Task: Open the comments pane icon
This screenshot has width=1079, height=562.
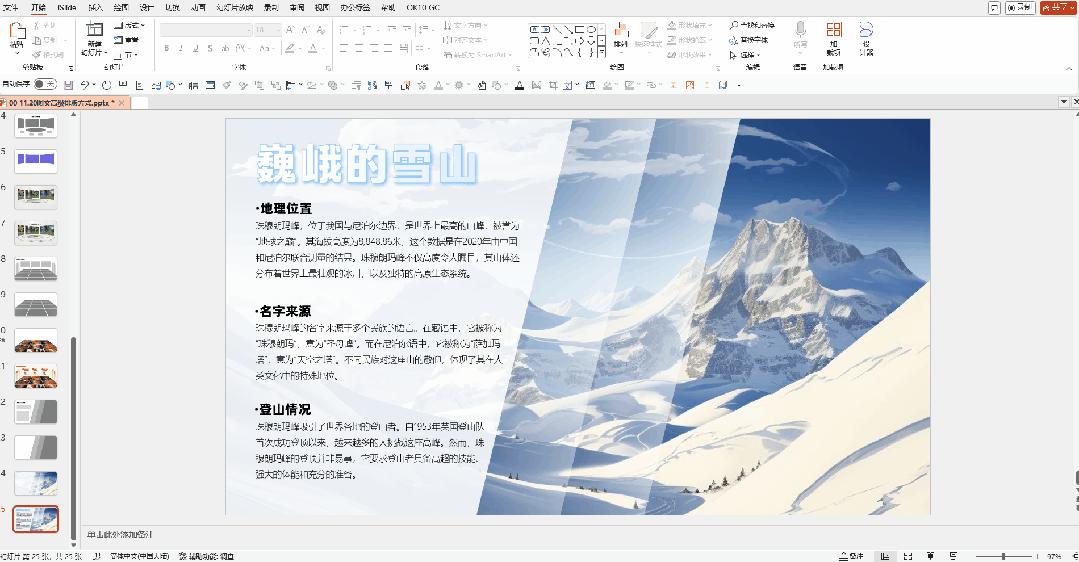Action: [x=994, y=8]
